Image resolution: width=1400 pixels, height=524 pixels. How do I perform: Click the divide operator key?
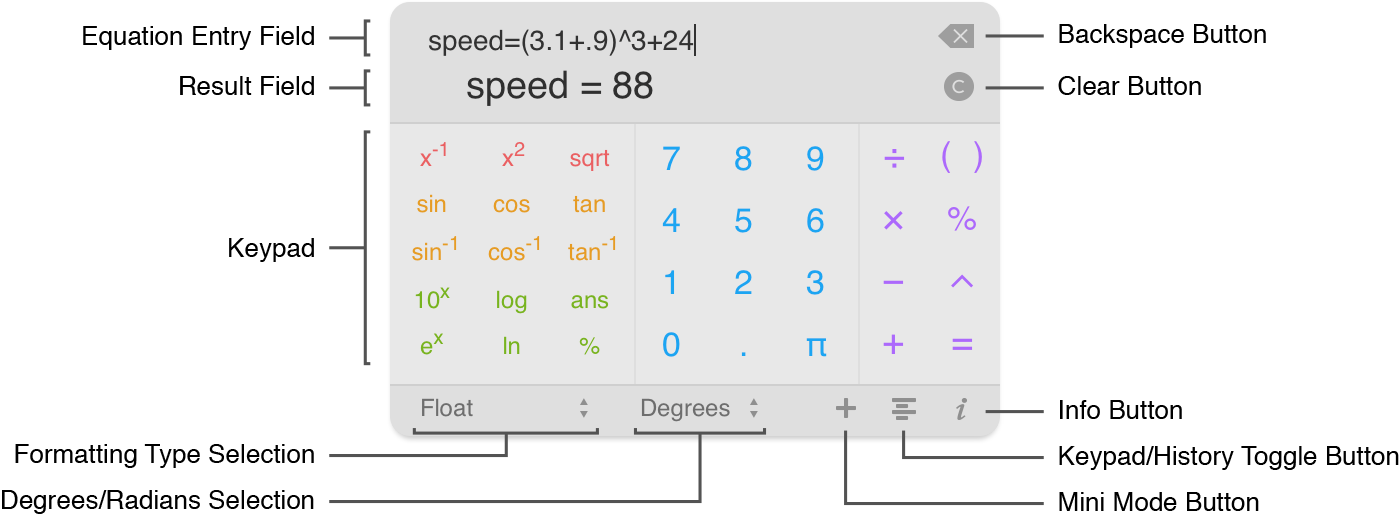click(894, 158)
